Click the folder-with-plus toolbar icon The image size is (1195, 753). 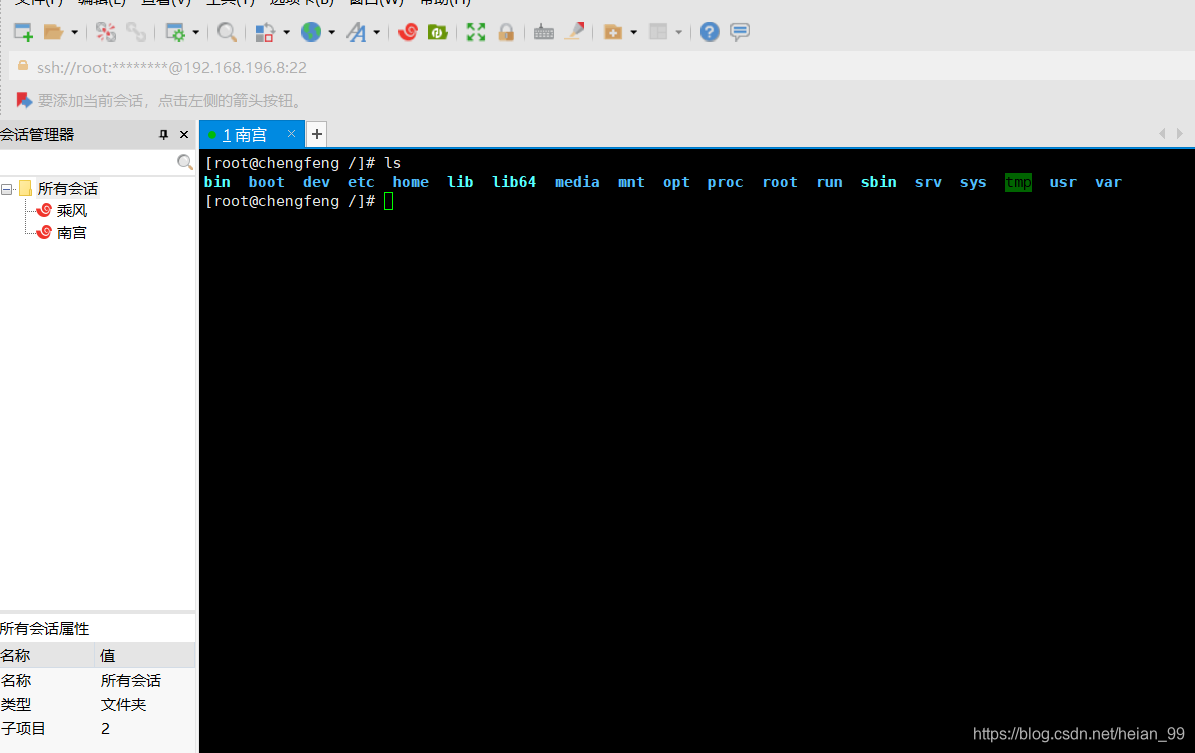pyautogui.click(x=613, y=32)
